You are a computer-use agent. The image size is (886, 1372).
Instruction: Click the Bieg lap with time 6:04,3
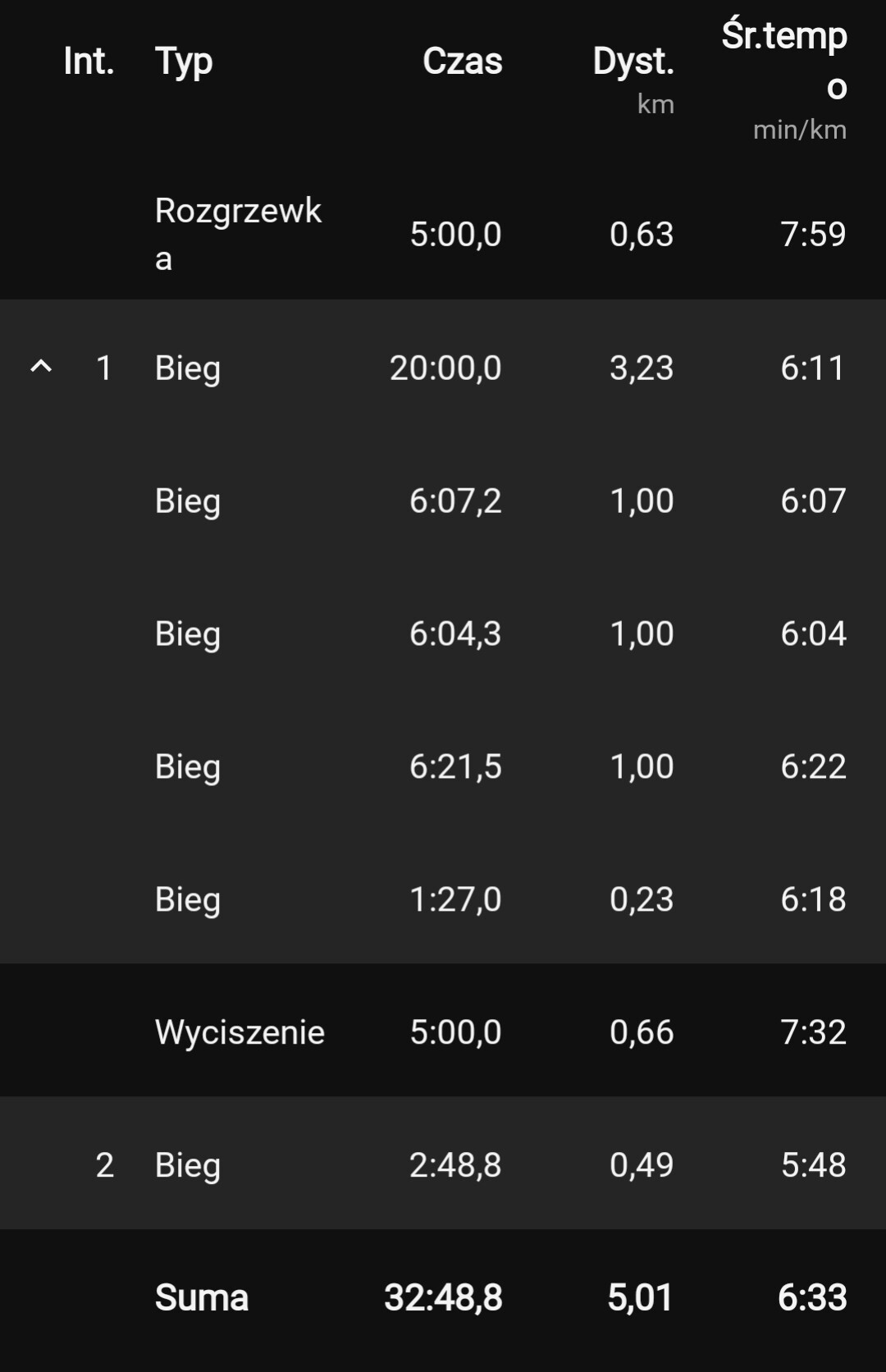(x=188, y=633)
